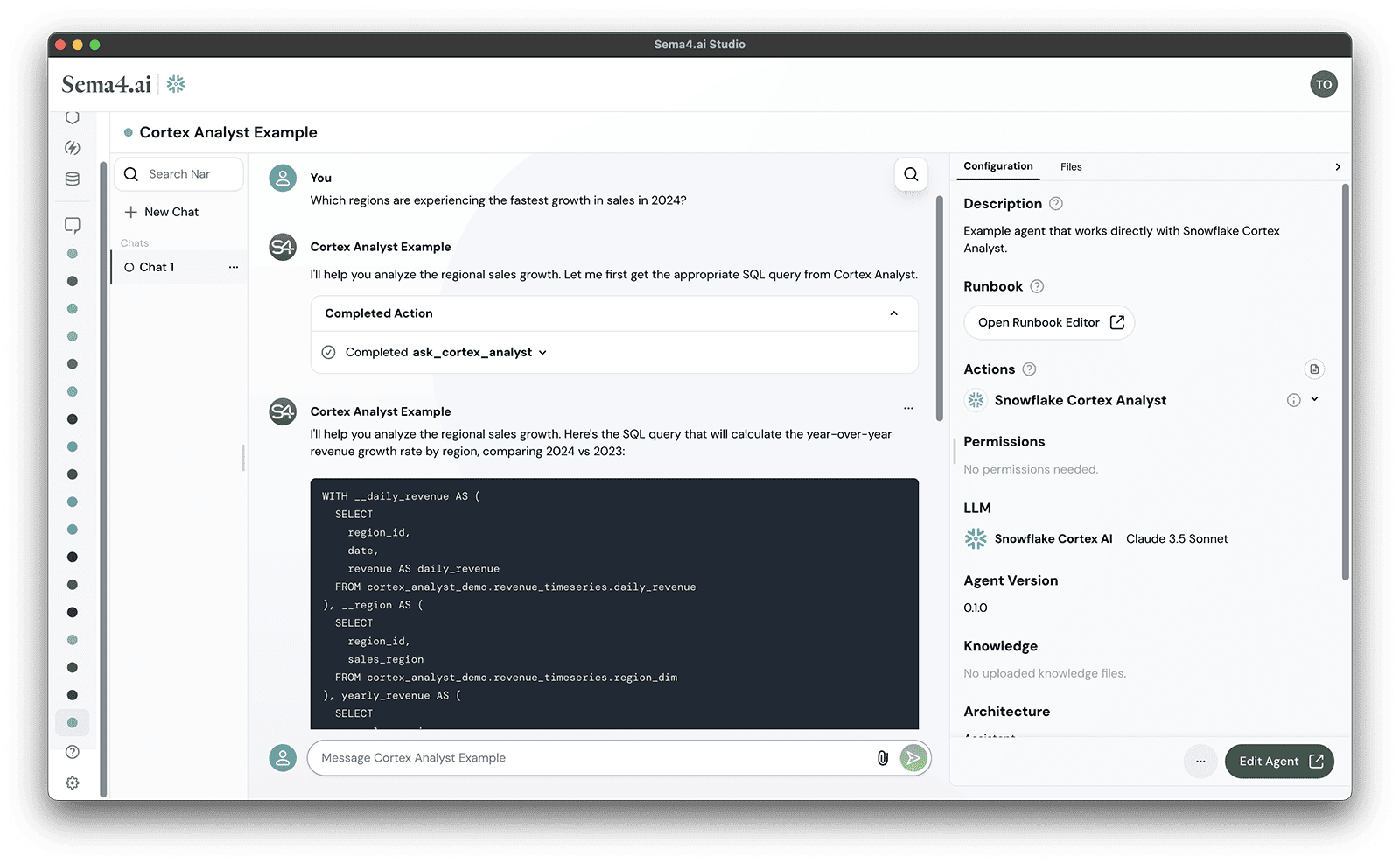Open the message ellipsis menu
This screenshot has width=1400, height=864.
[x=908, y=408]
